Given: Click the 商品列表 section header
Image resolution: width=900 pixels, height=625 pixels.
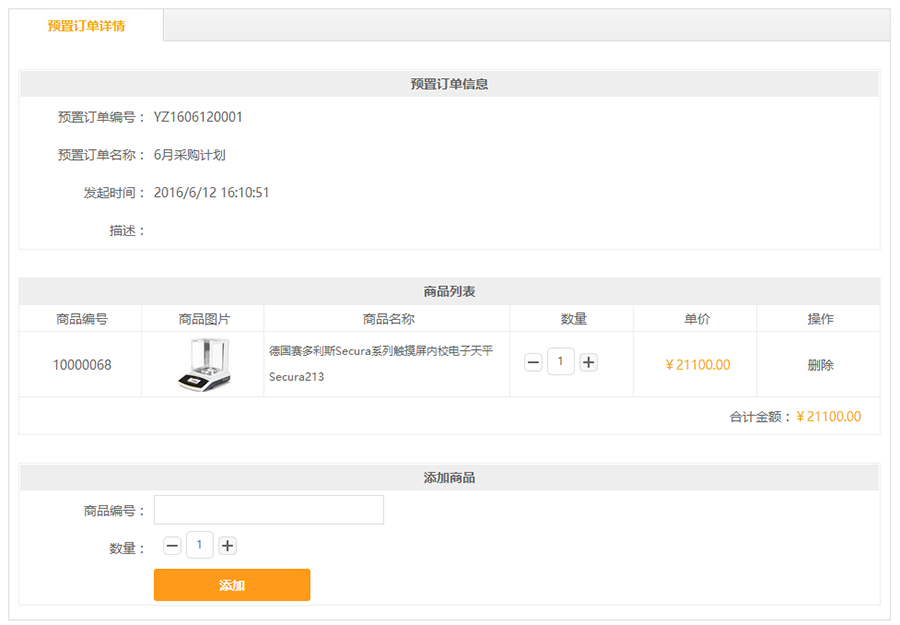Looking at the screenshot, I should [x=449, y=292].
